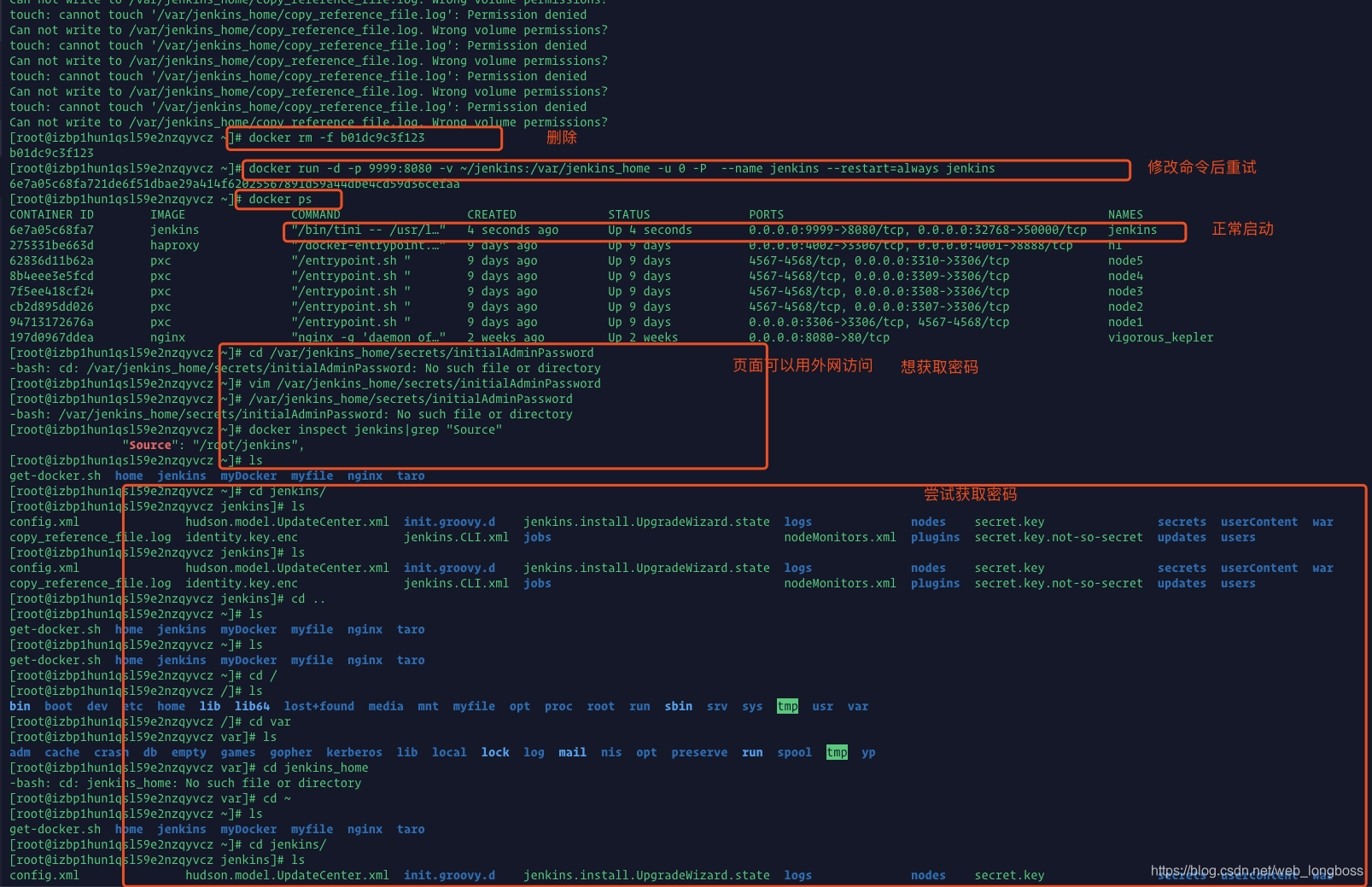Screen dimensions: 1372x887
Task: Click the 'kerberos' directory entry
Action: pyautogui.click(x=354, y=752)
